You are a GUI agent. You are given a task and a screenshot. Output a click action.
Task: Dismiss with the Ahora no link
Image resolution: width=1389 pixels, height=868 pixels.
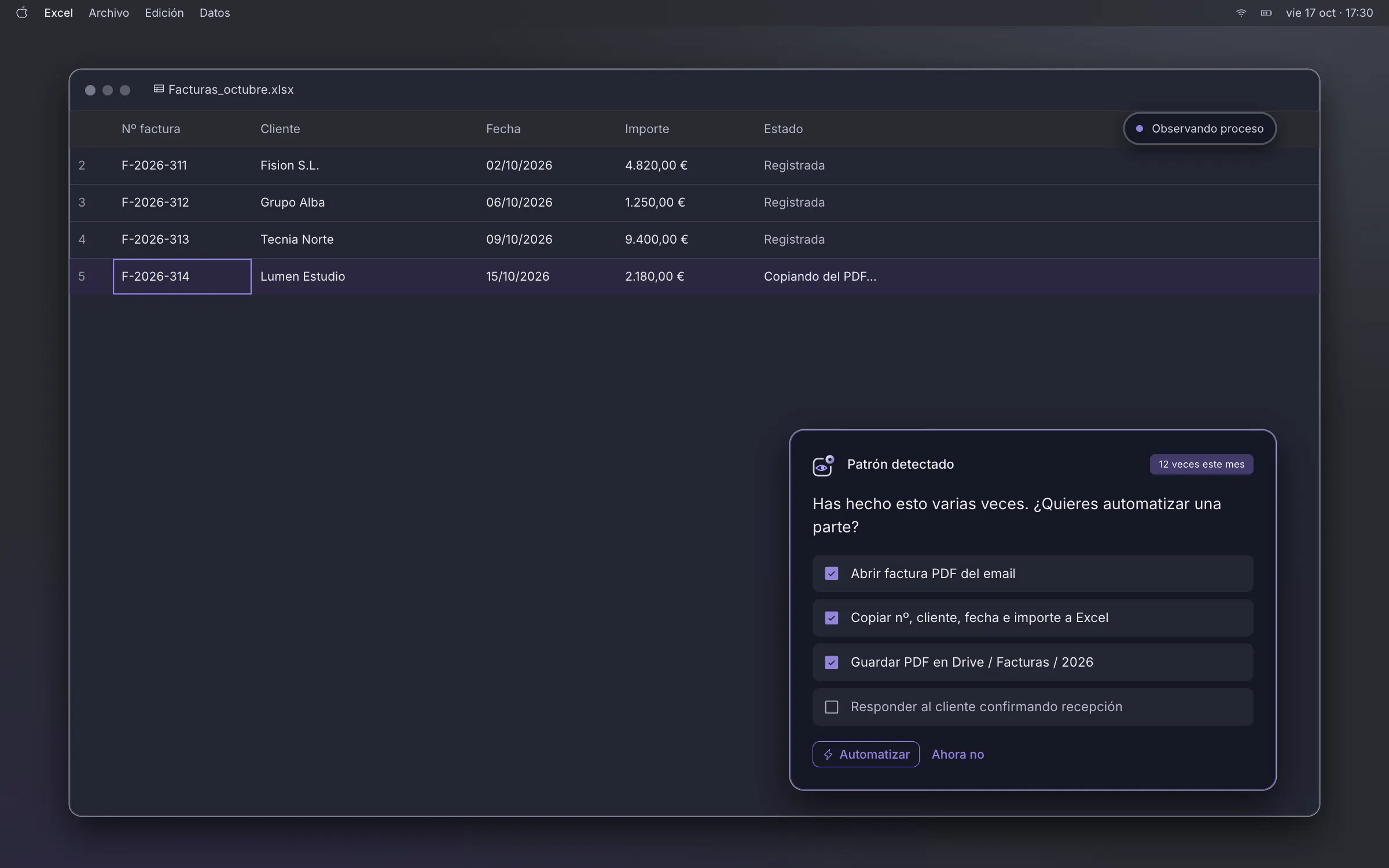coord(958,755)
